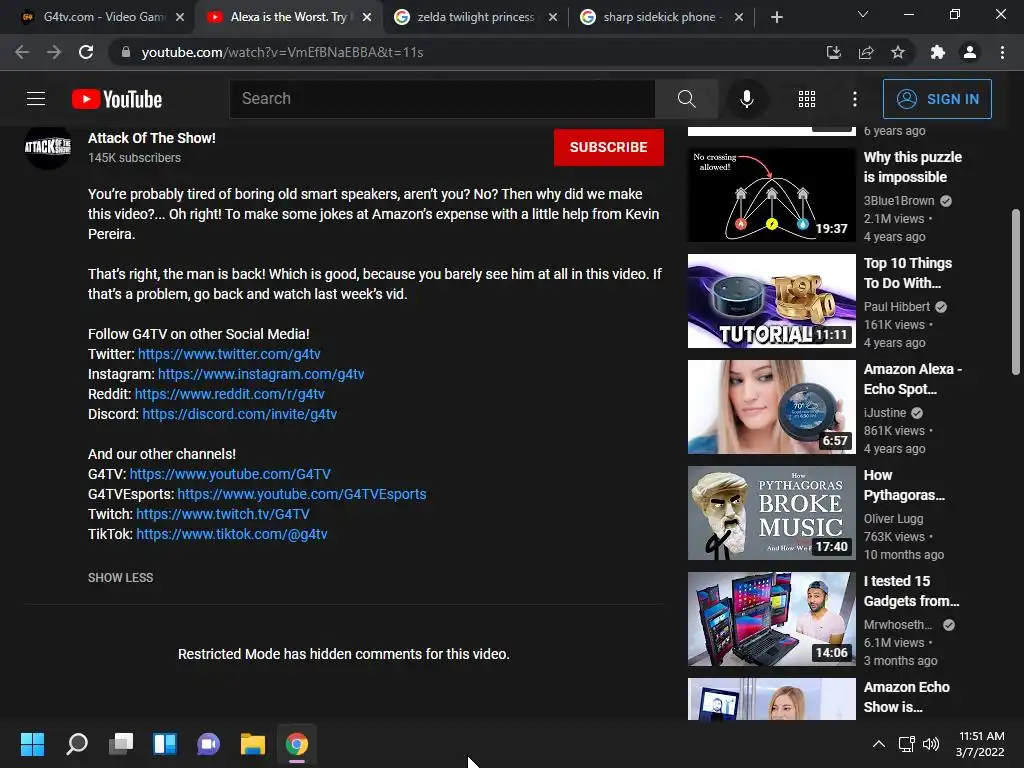This screenshot has height=768, width=1024.
Task: Open Widgets from the taskbar
Action: (x=165, y=744)
